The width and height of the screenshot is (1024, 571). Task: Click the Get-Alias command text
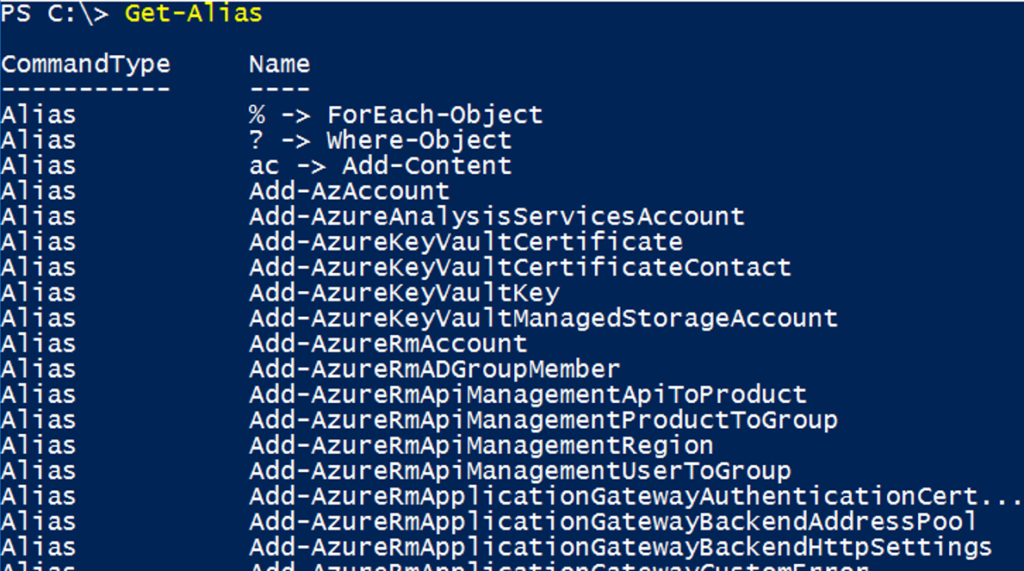point(193,13)
